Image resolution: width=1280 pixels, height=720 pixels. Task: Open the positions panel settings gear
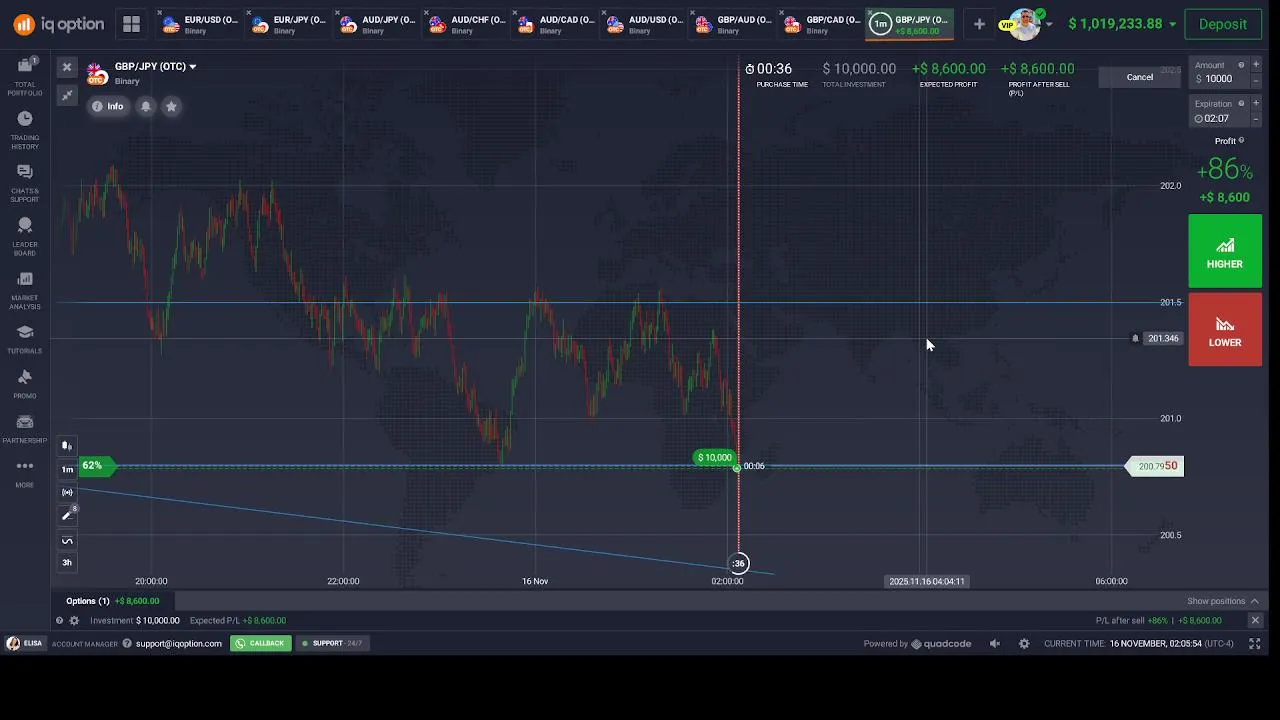pyautogui.click(x=74, y=621)
